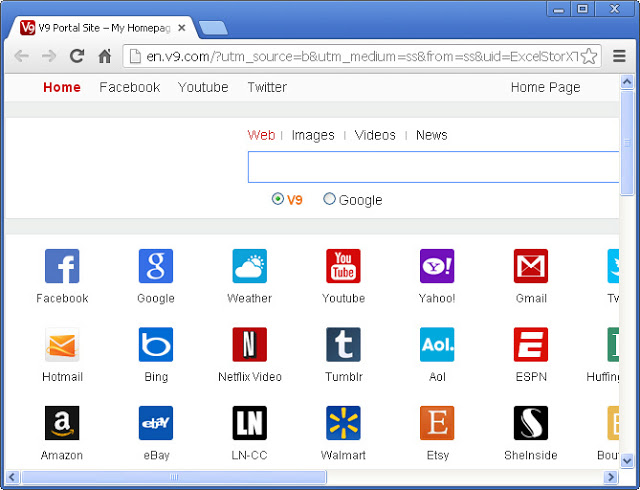Viewport: 640px width, 490px height.
Task: Switch to the Images search tab
Action: click(313, 135)
